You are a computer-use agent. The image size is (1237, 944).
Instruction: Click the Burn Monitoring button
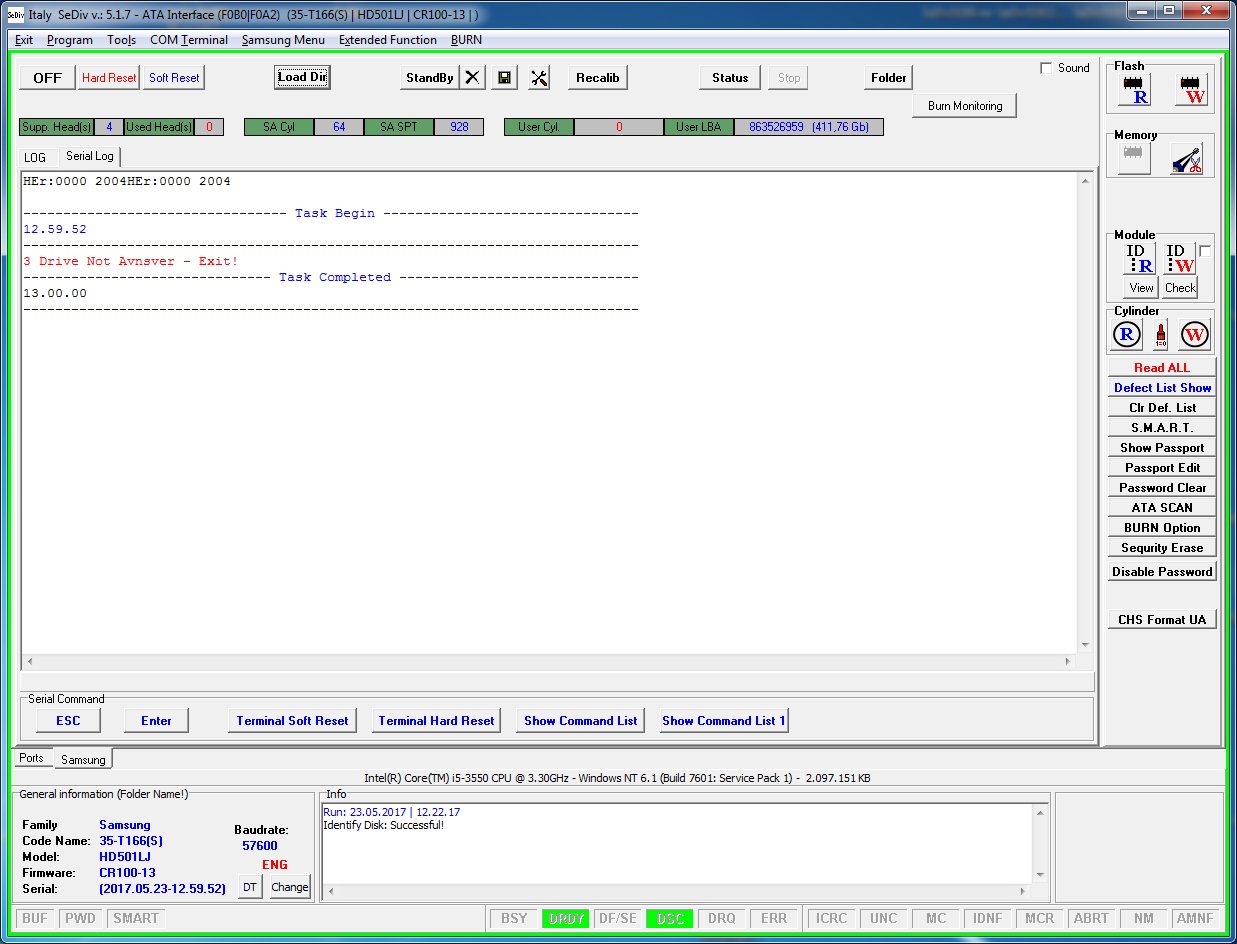tap(965, 106)
